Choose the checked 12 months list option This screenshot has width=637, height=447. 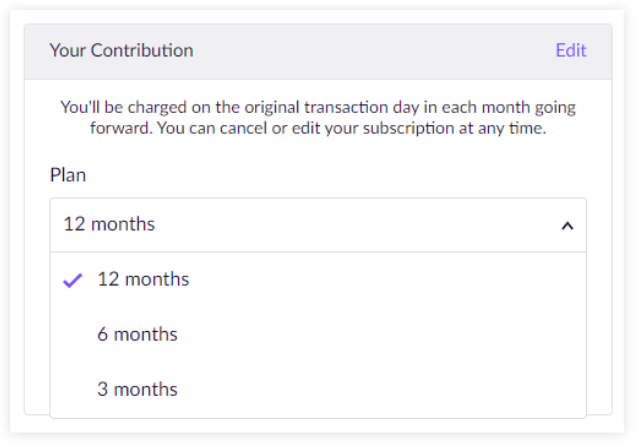tap(143, 280)
